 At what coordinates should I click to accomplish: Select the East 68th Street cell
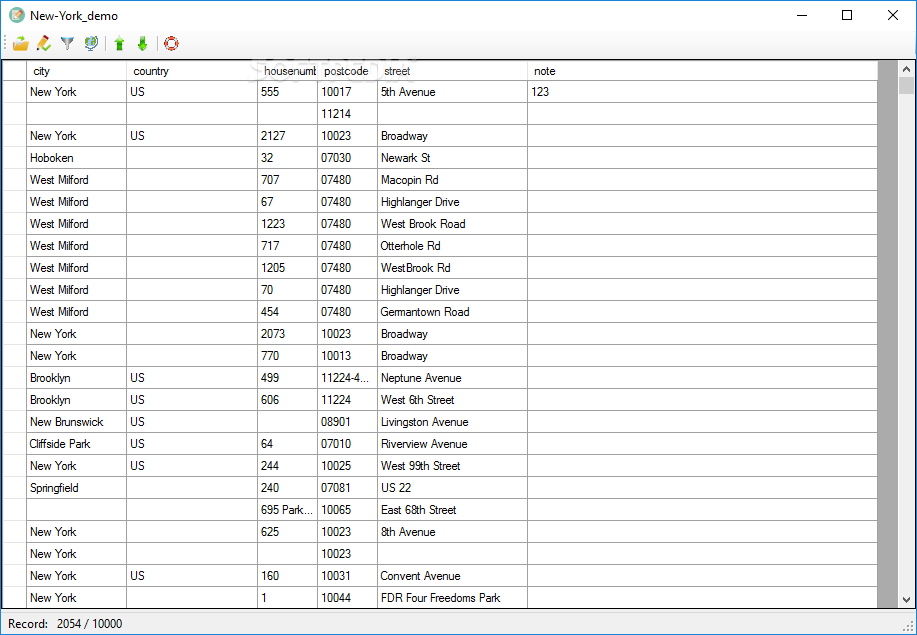pyautogui.click(x=452, y=510)
